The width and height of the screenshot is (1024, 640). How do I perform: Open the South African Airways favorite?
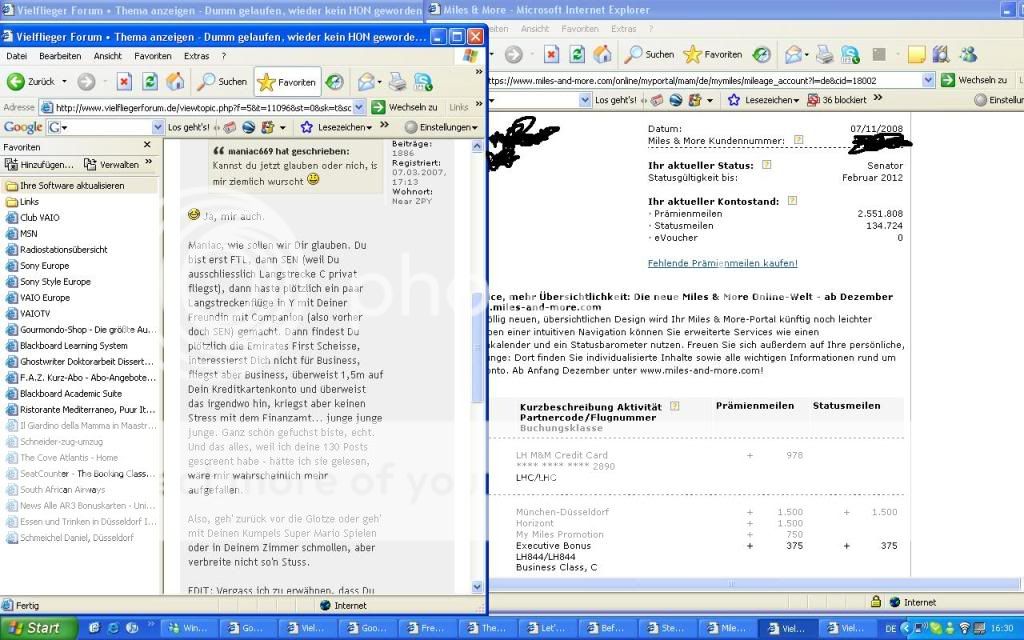[x=62, y=490]
